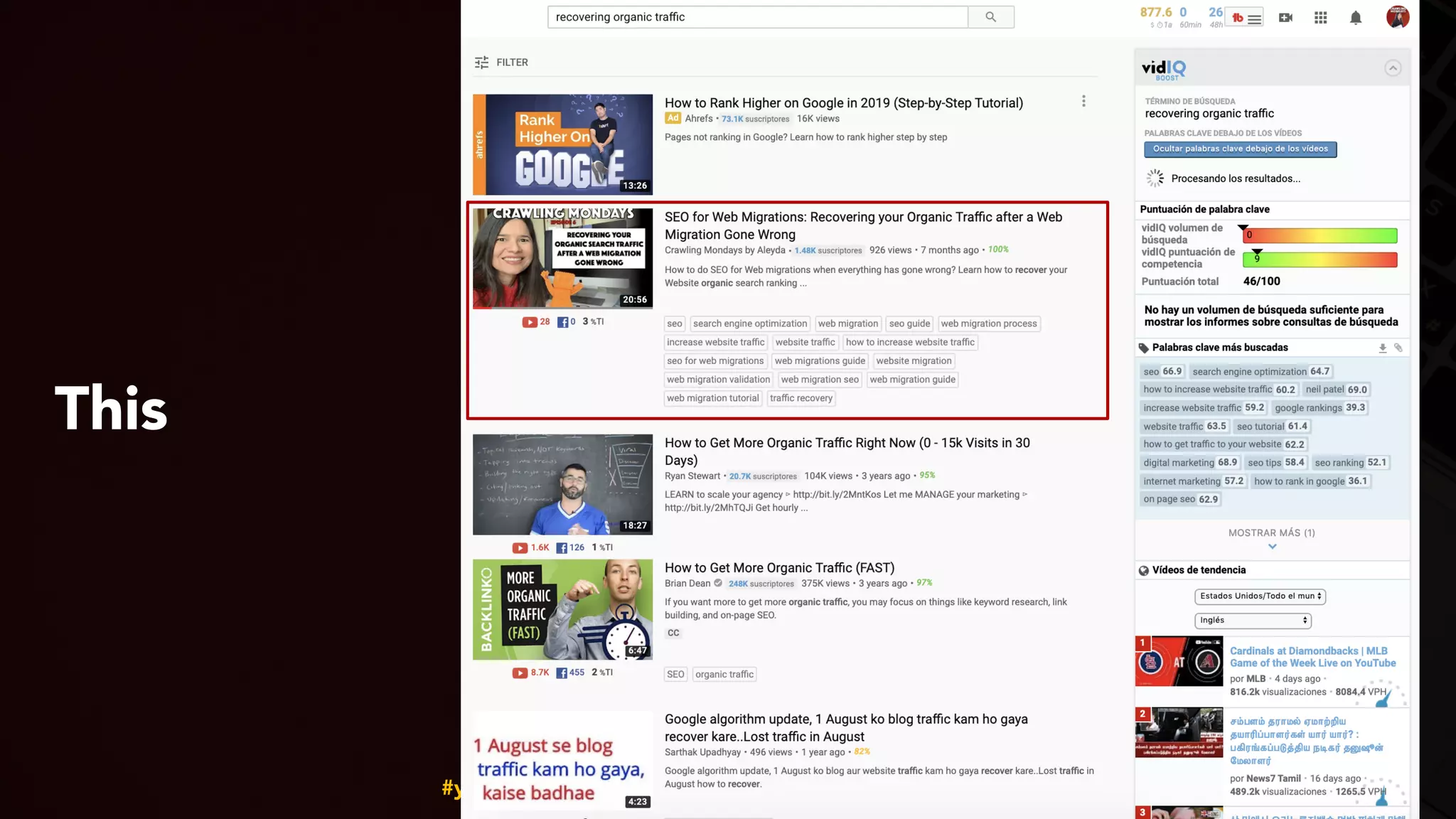The width and height of the screenshot is (1456, 819).
Task: Open More Organic Traffic FAST thumbnail
Action: [562, 609]
